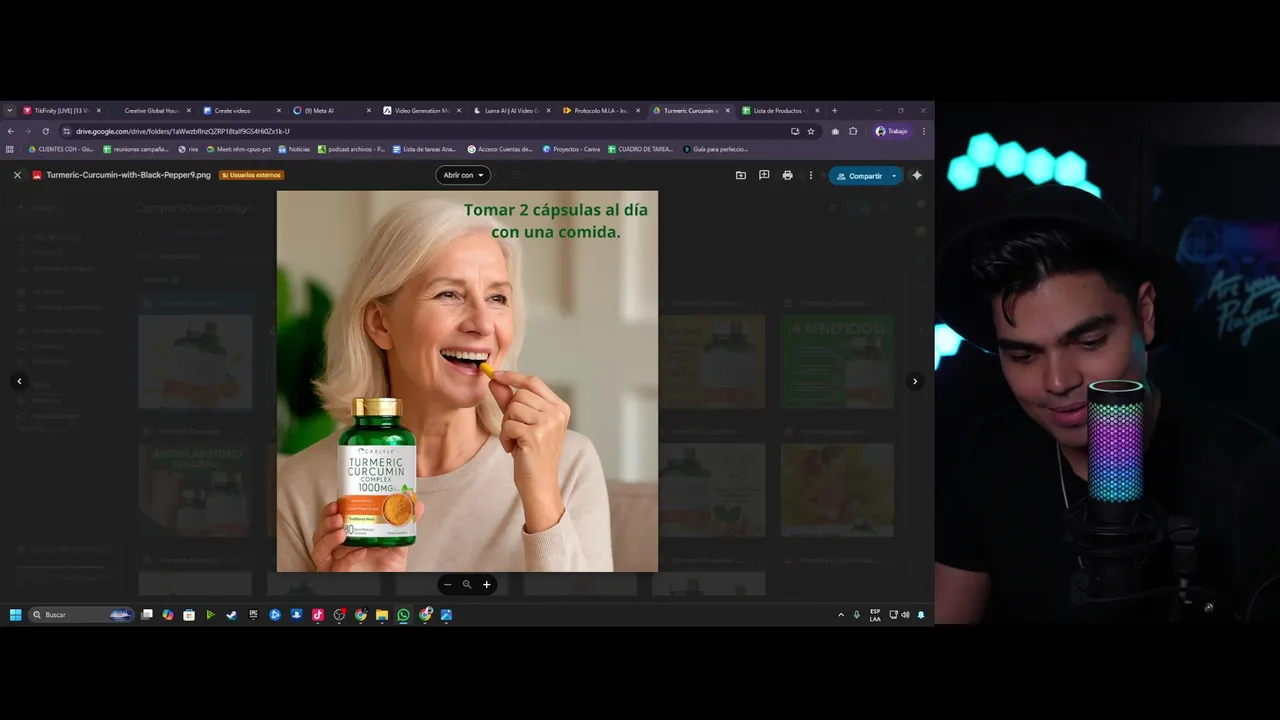Screen dimensions: 1280x720
Task: Show the next image with right arrow
Action: click(x=914, y=381)
